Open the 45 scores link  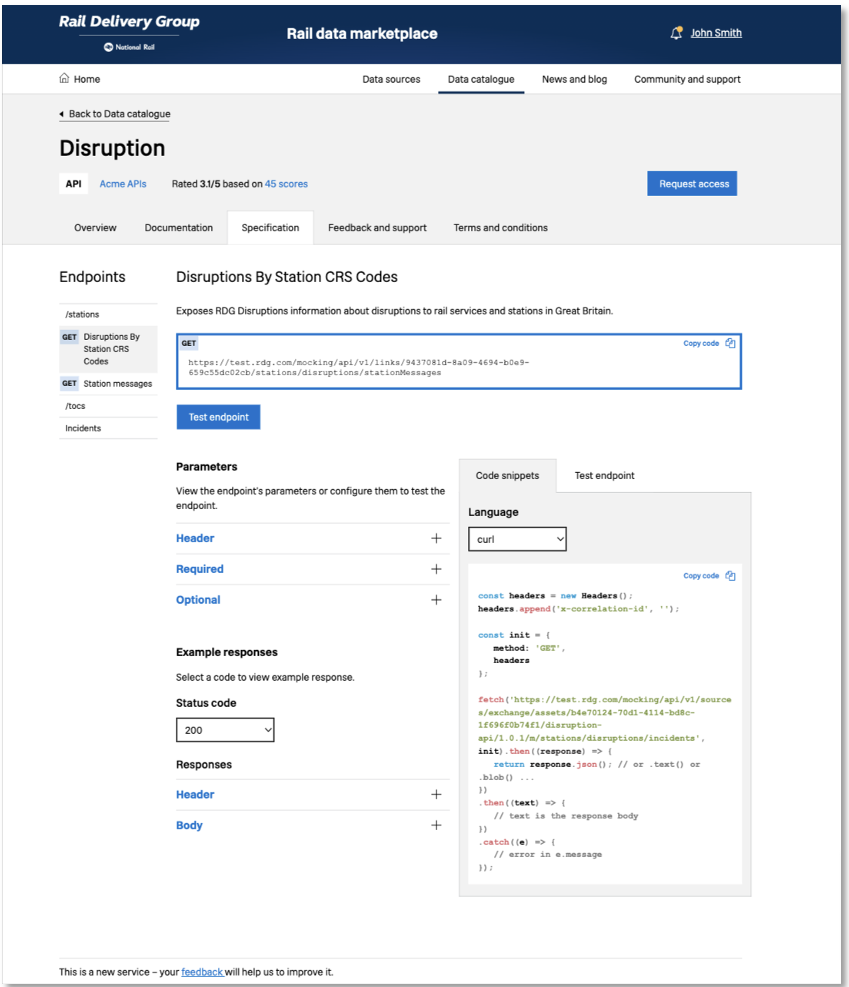click(286, 184)
